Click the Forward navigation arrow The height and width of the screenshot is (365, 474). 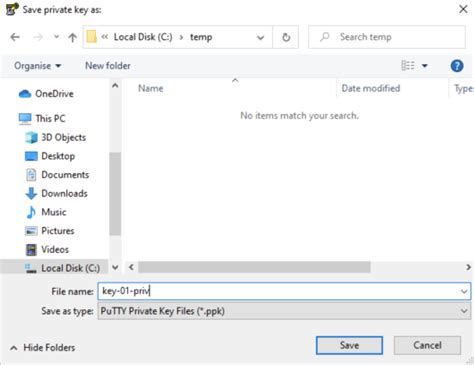[x=38, y=37]
